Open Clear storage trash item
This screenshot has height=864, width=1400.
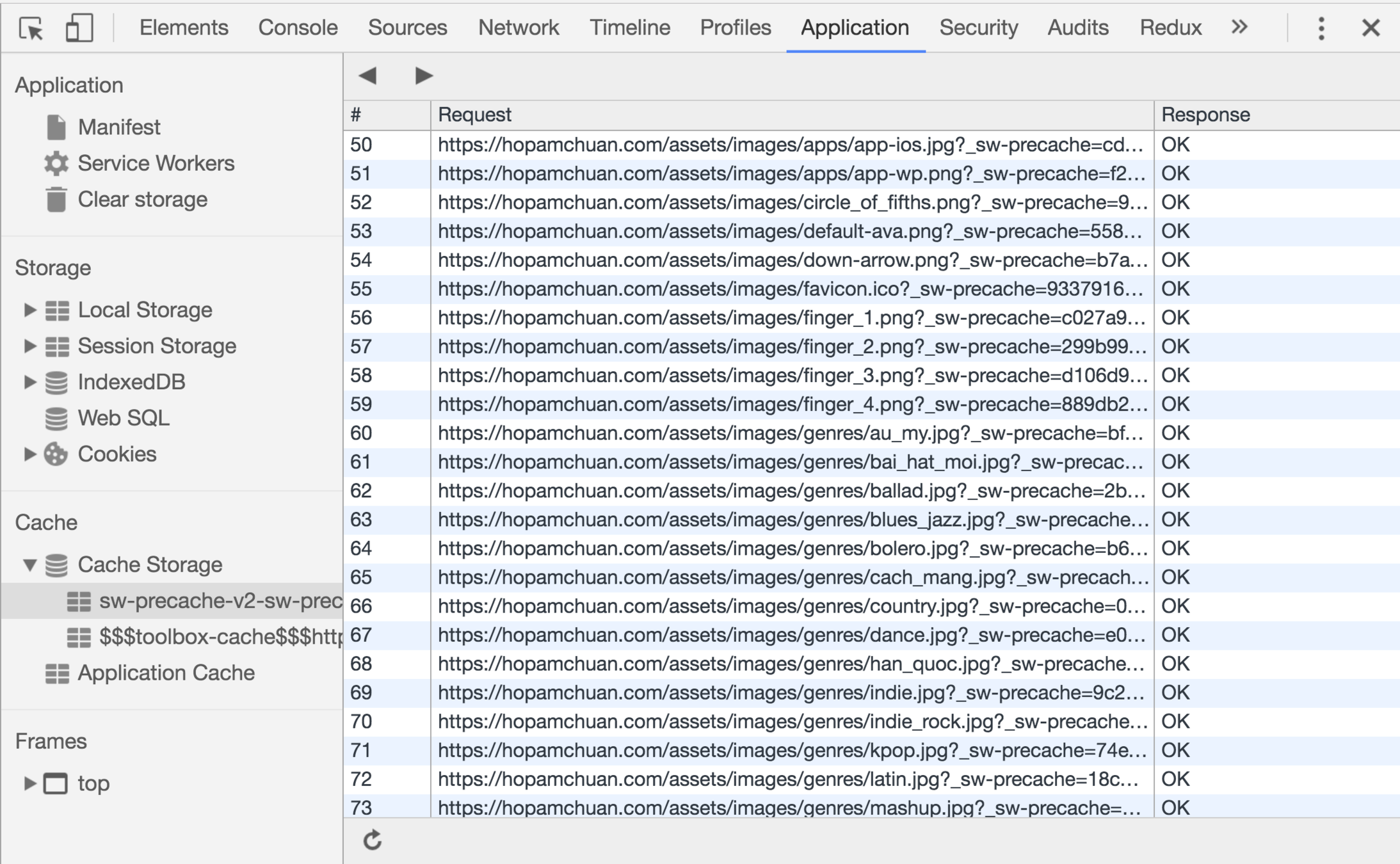coord(142,199)
